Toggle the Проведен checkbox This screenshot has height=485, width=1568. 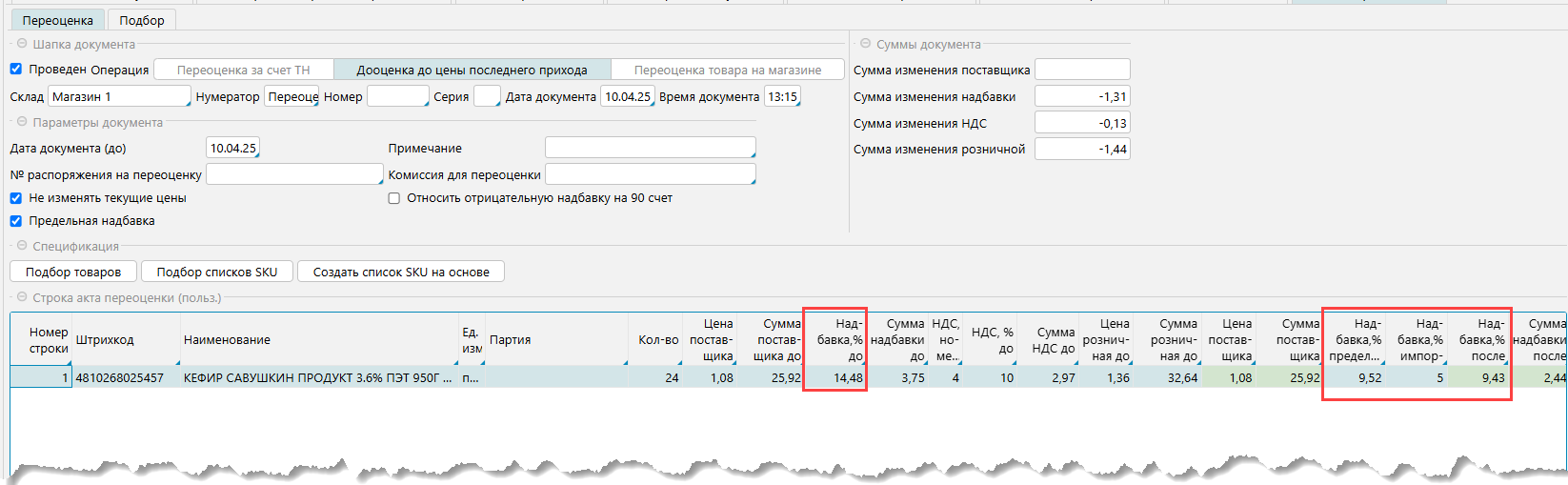pyautogui.click(x=16, y=69)
